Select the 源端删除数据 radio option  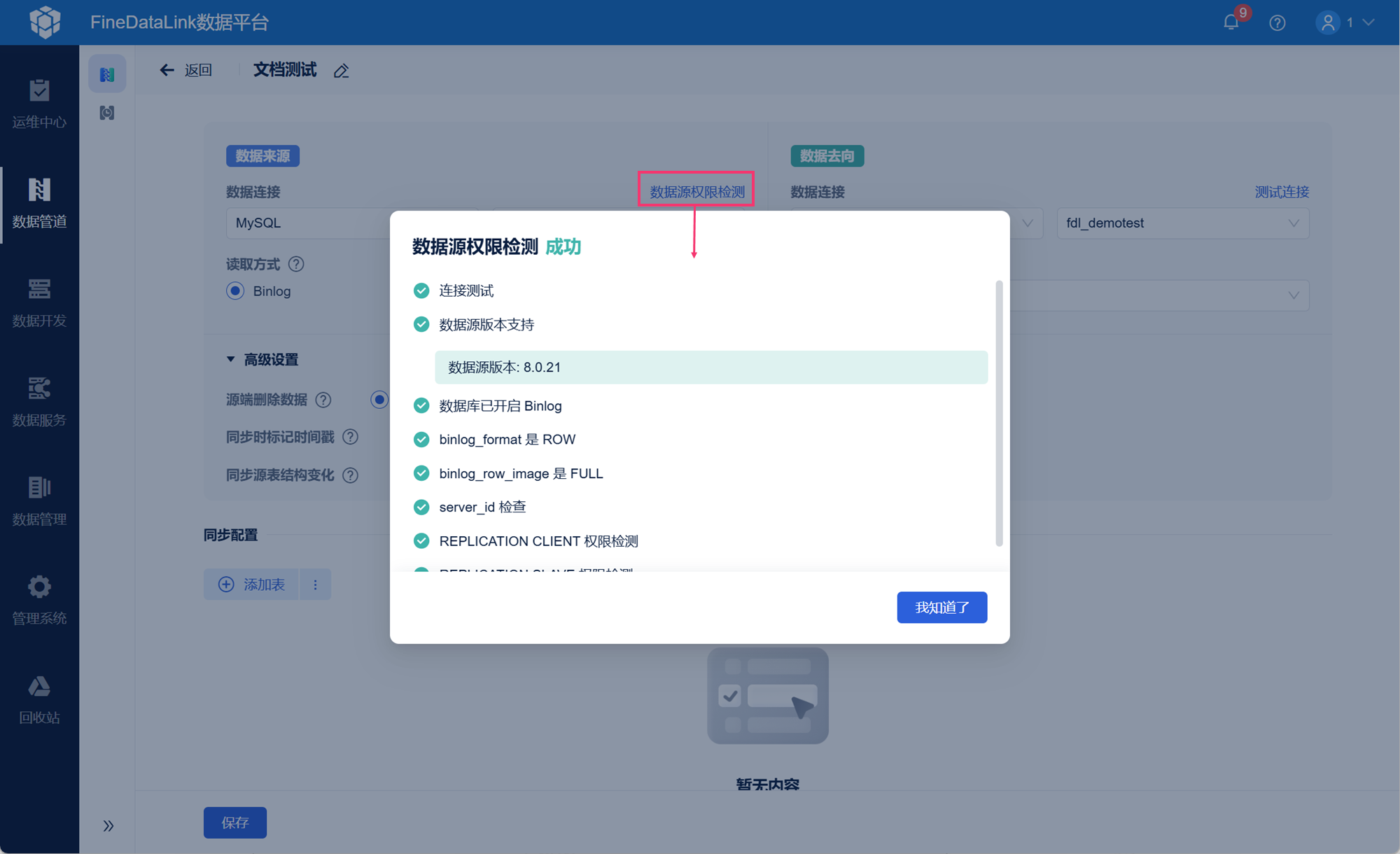(x=379, y=399)
